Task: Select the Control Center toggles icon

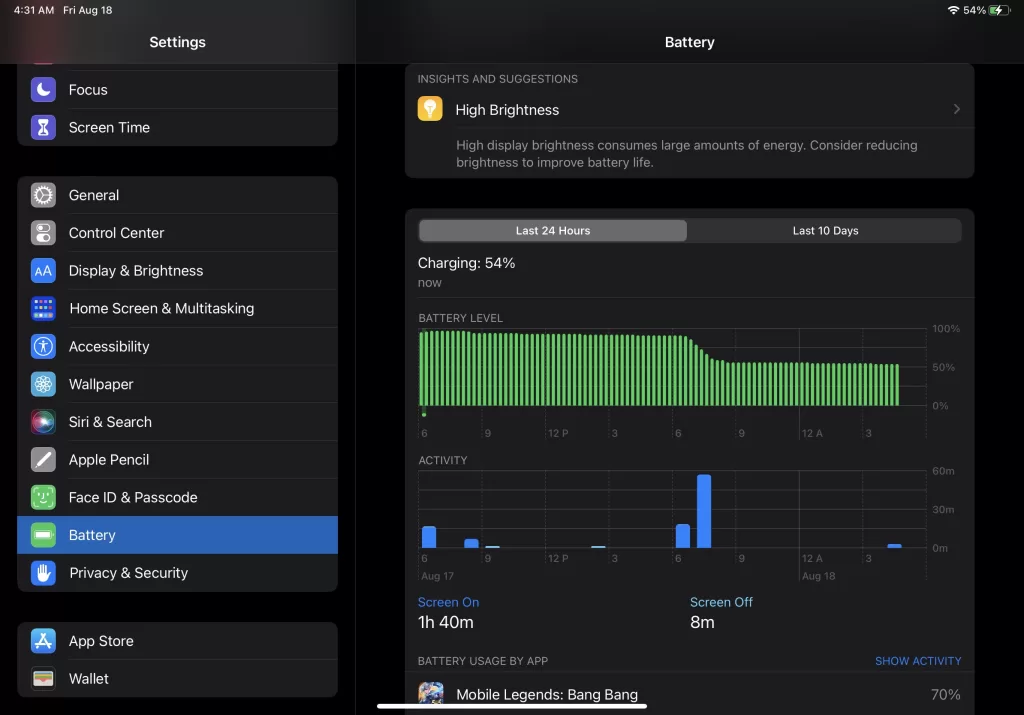Action: coord(43,233)
